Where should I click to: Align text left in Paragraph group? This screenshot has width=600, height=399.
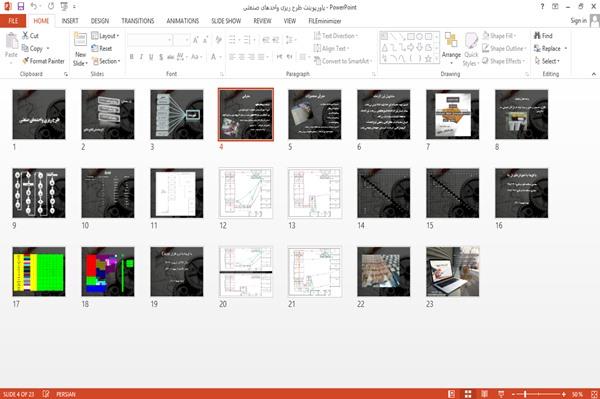[232, 57]
